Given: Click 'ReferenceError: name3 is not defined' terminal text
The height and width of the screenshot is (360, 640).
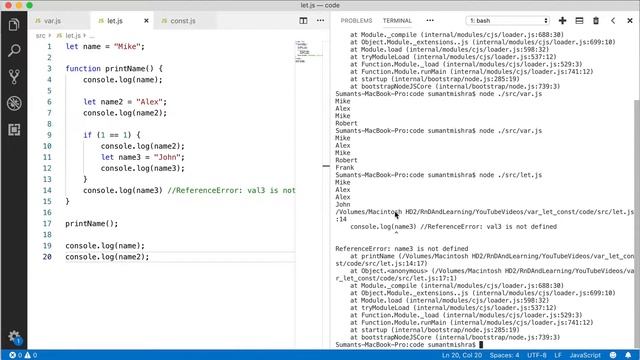Looking at the screenshot, I should [x=402, y=249].
